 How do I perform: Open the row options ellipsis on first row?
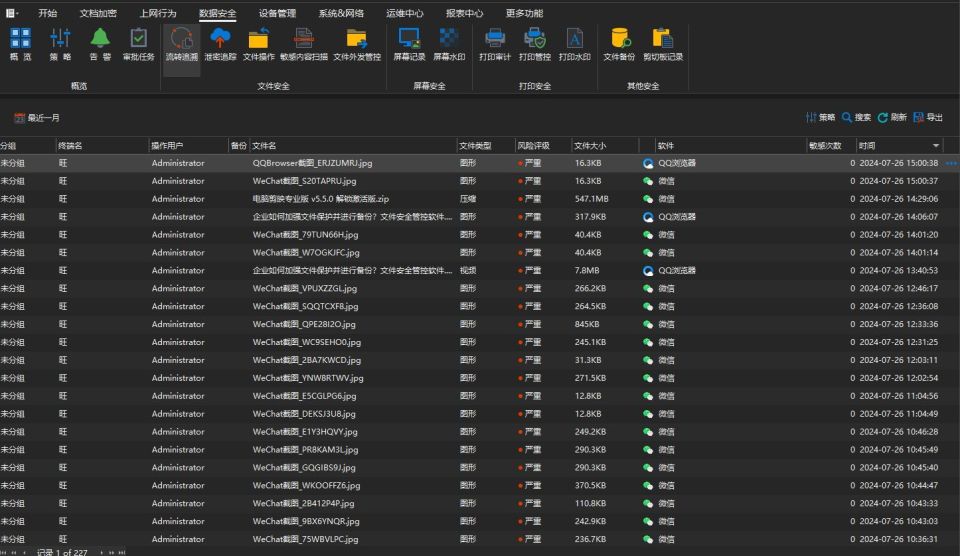(x=951, y=163)
